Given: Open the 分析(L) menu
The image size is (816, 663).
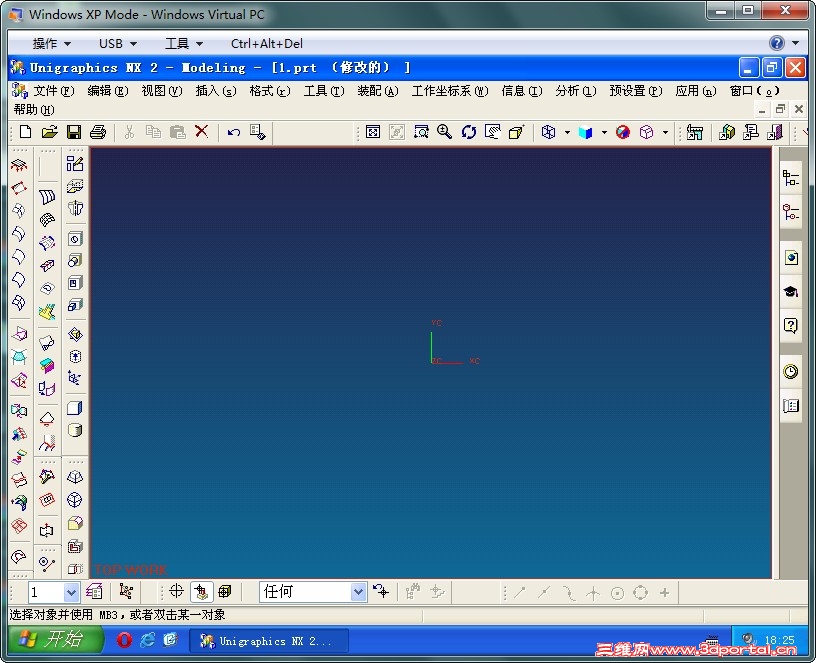Looking at the screenshot, I should pyautogui.click(x=576, y=91).
